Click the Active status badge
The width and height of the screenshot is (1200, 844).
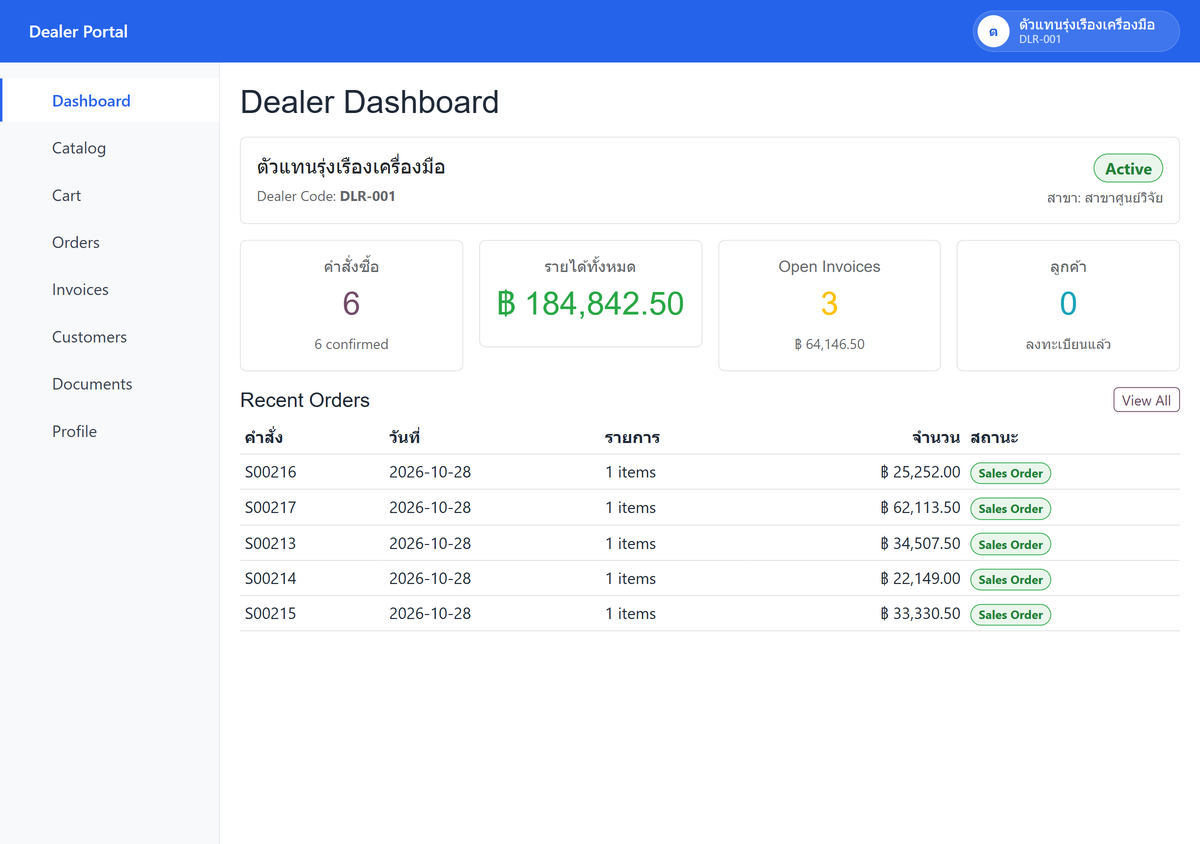tap(1128, 169)
